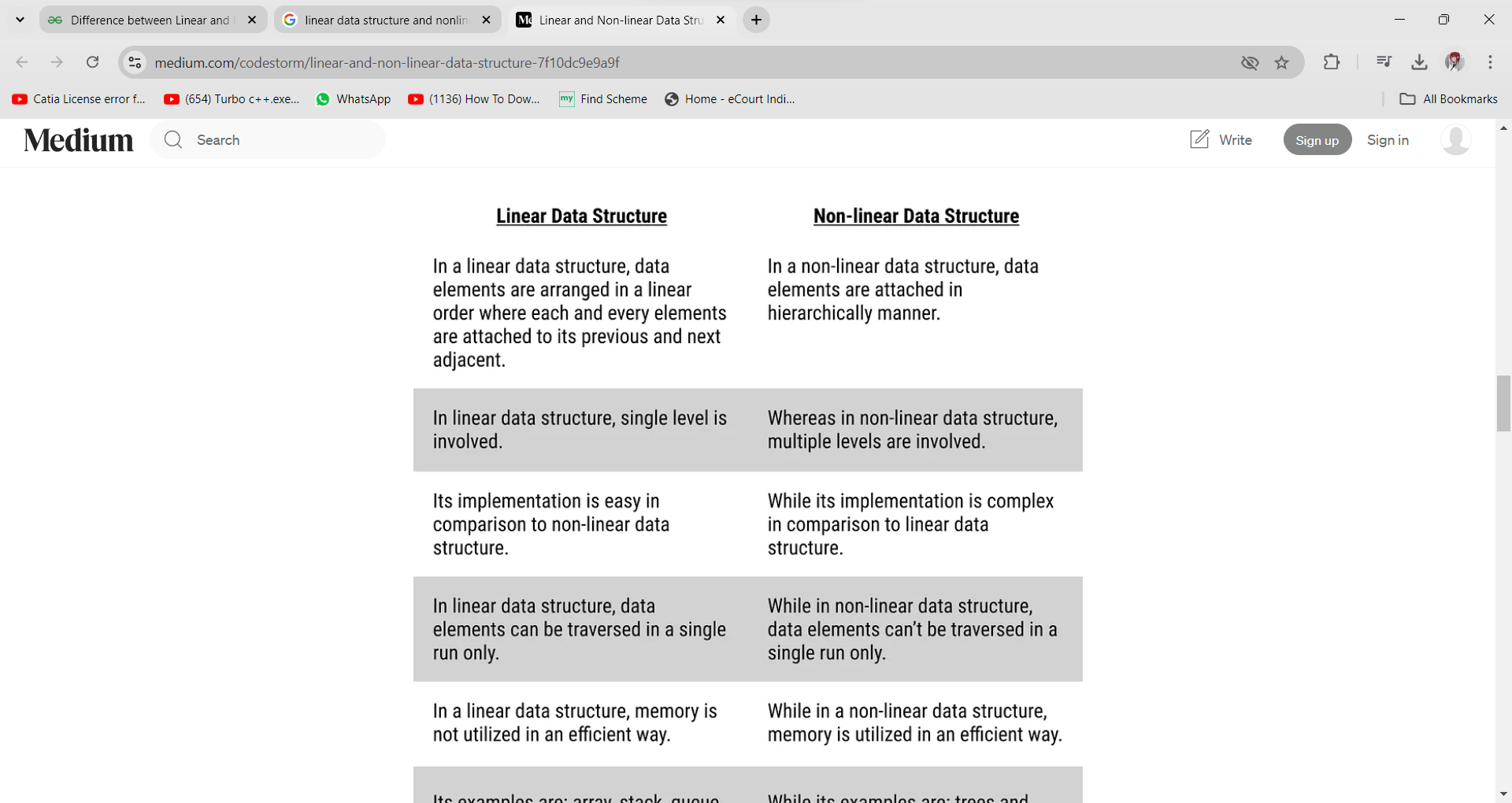Bookmark this page with star icon

point(1282,63)
